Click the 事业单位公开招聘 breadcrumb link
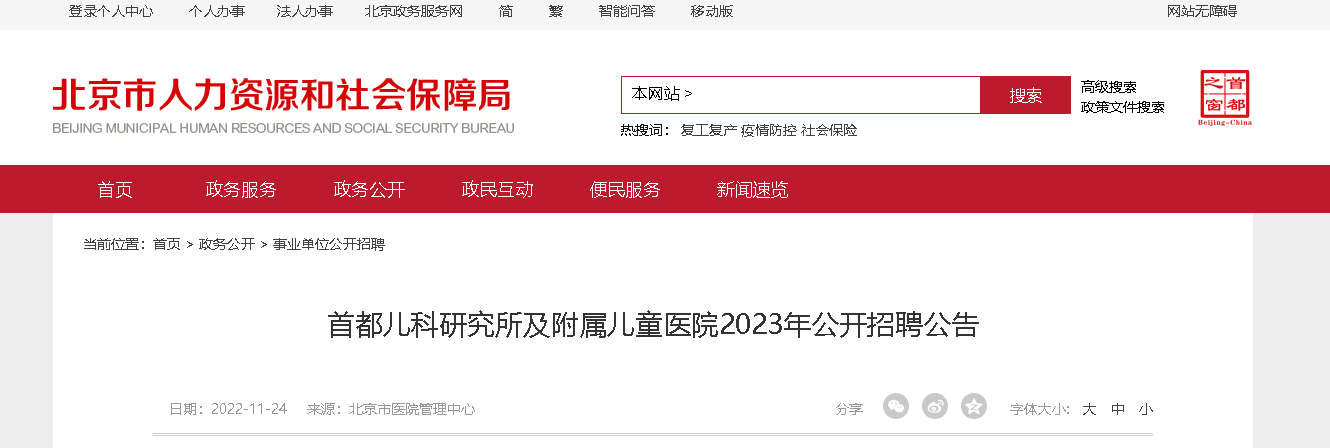This screenshot has height=448, width=1330. point(329,244)
